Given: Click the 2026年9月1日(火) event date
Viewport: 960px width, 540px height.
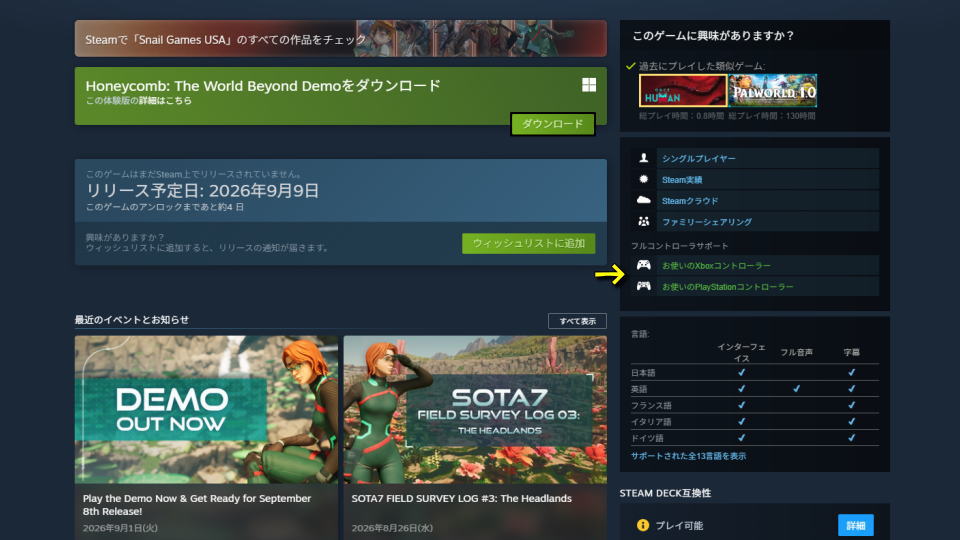Looking at the screenshot, I should coord(120,528).
